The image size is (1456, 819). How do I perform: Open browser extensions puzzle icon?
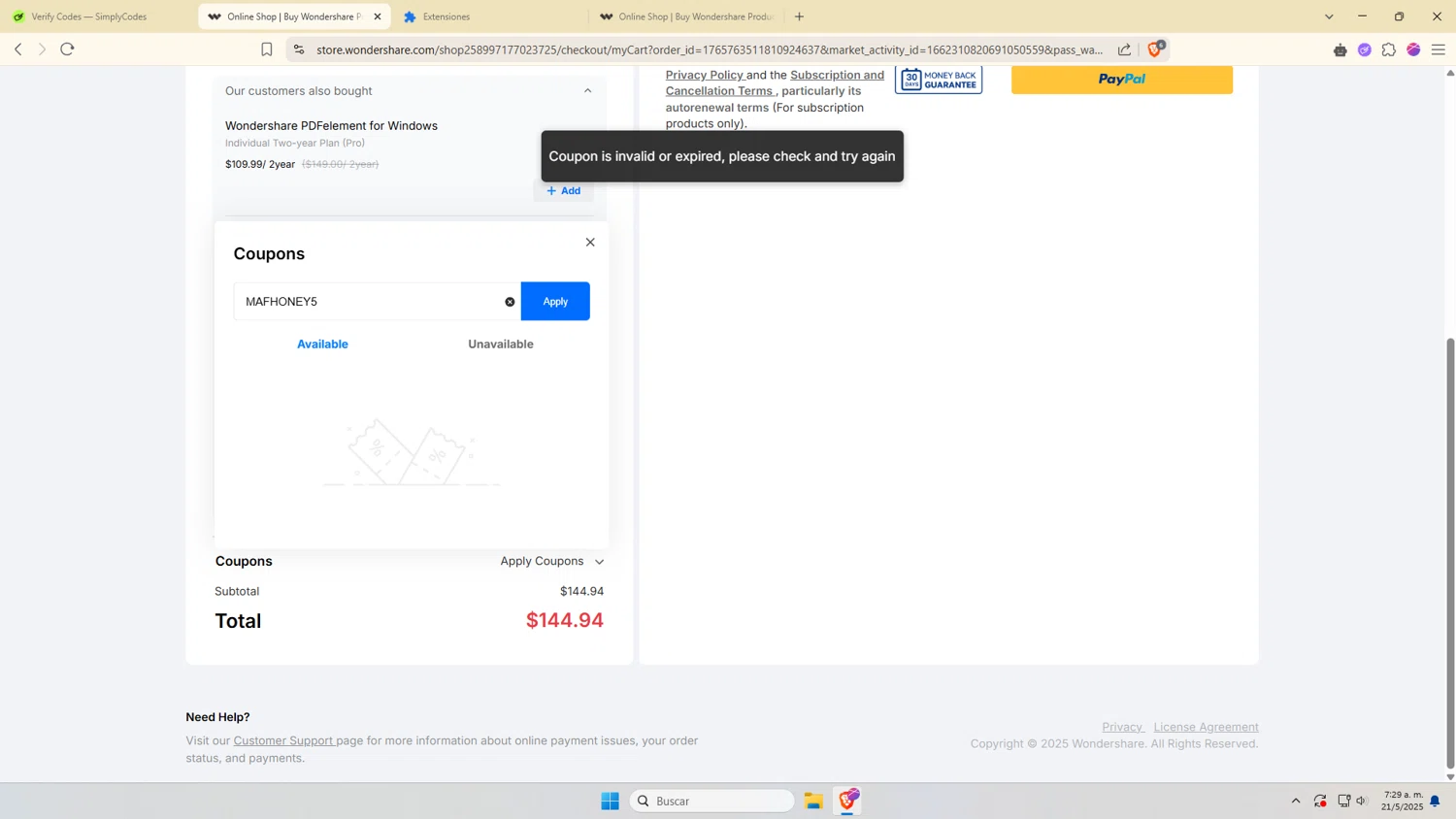pos(1389,49)
